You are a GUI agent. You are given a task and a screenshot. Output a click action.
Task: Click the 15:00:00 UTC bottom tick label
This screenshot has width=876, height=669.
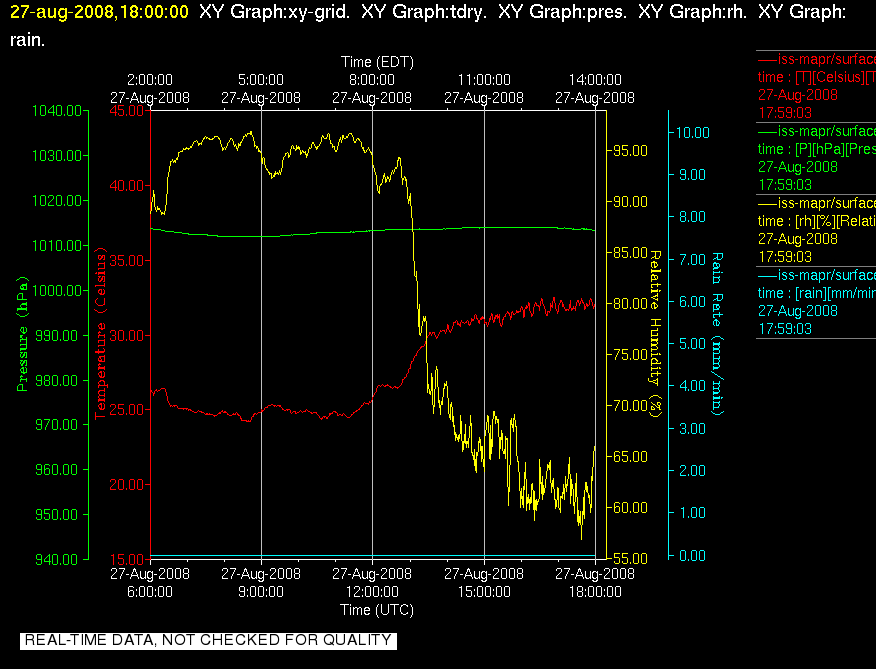tap(484, 592)
